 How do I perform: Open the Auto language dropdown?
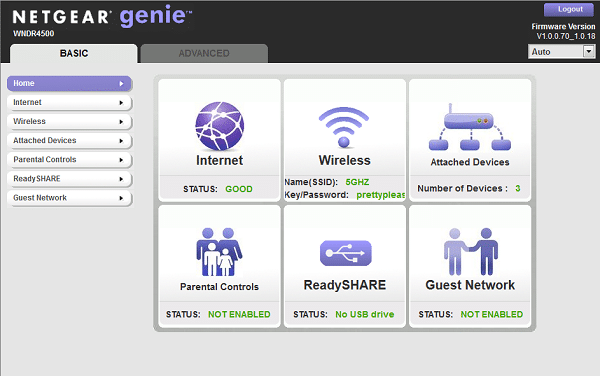click(x=561, y=52)
